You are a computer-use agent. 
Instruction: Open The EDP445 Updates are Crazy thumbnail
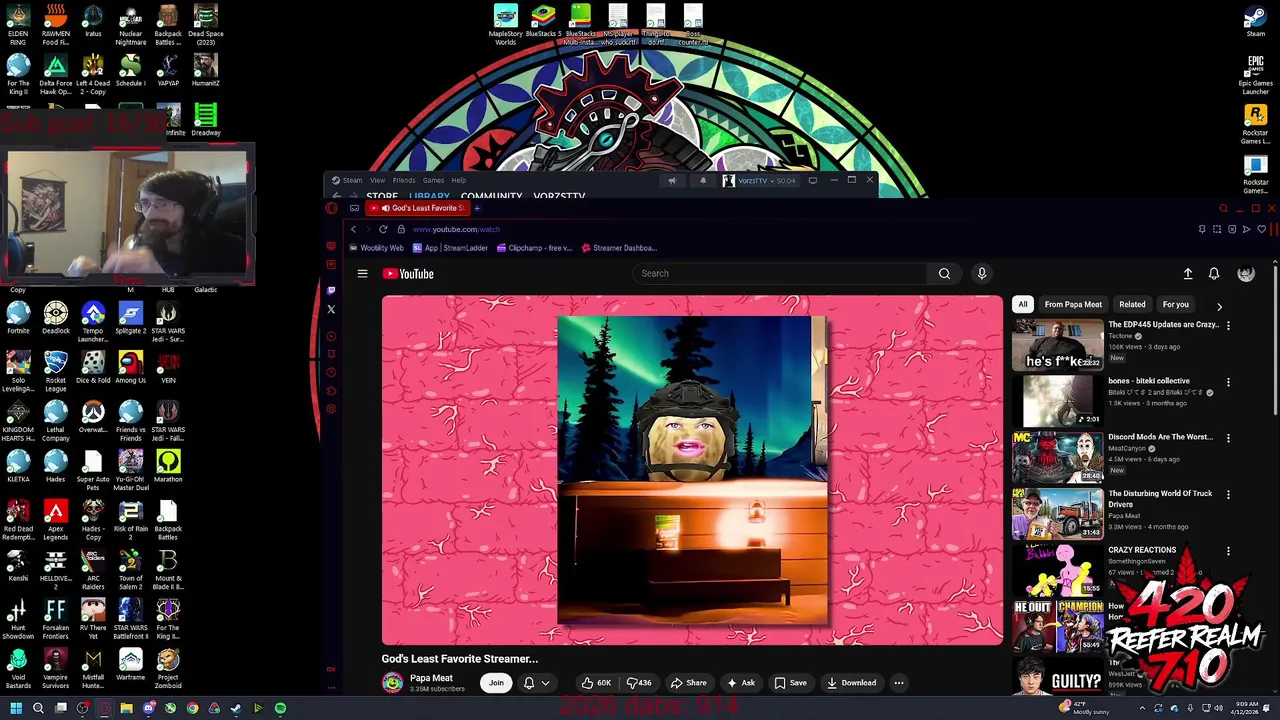1057,345
